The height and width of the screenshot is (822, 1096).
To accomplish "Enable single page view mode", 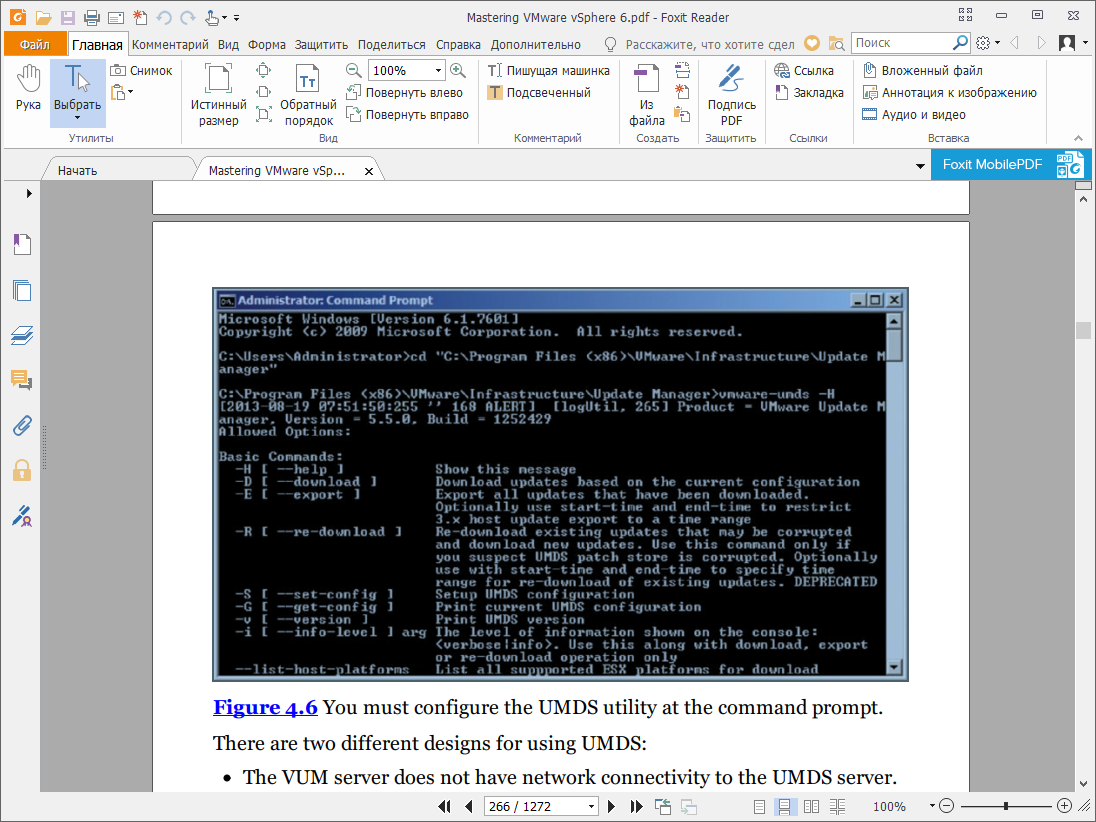I will 760,807.
